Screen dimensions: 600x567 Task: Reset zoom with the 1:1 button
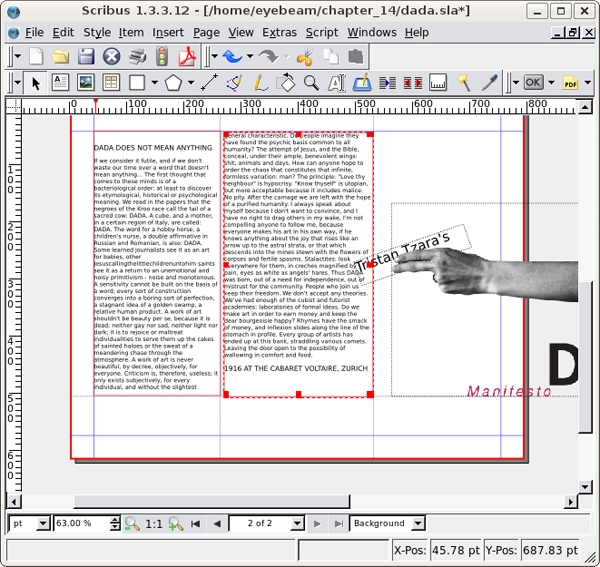[x=154, y=523]
